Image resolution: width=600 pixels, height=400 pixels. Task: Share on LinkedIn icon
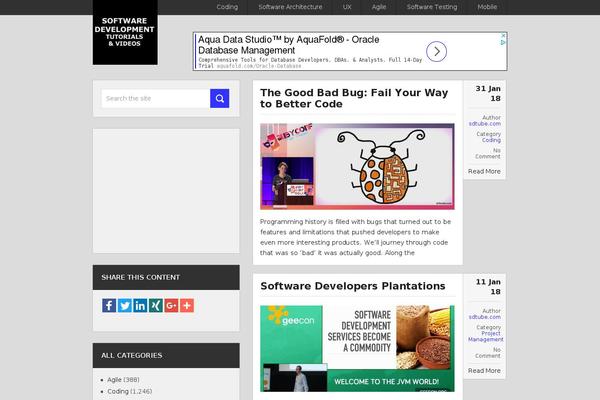click(140, 305)
